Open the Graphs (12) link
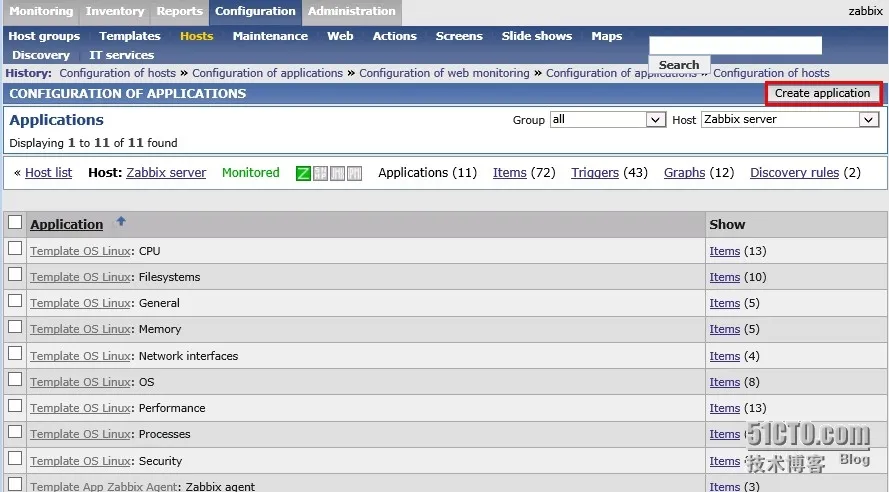Image resolution: width=889 pixels, height=492 pixels. click(684, 173)
